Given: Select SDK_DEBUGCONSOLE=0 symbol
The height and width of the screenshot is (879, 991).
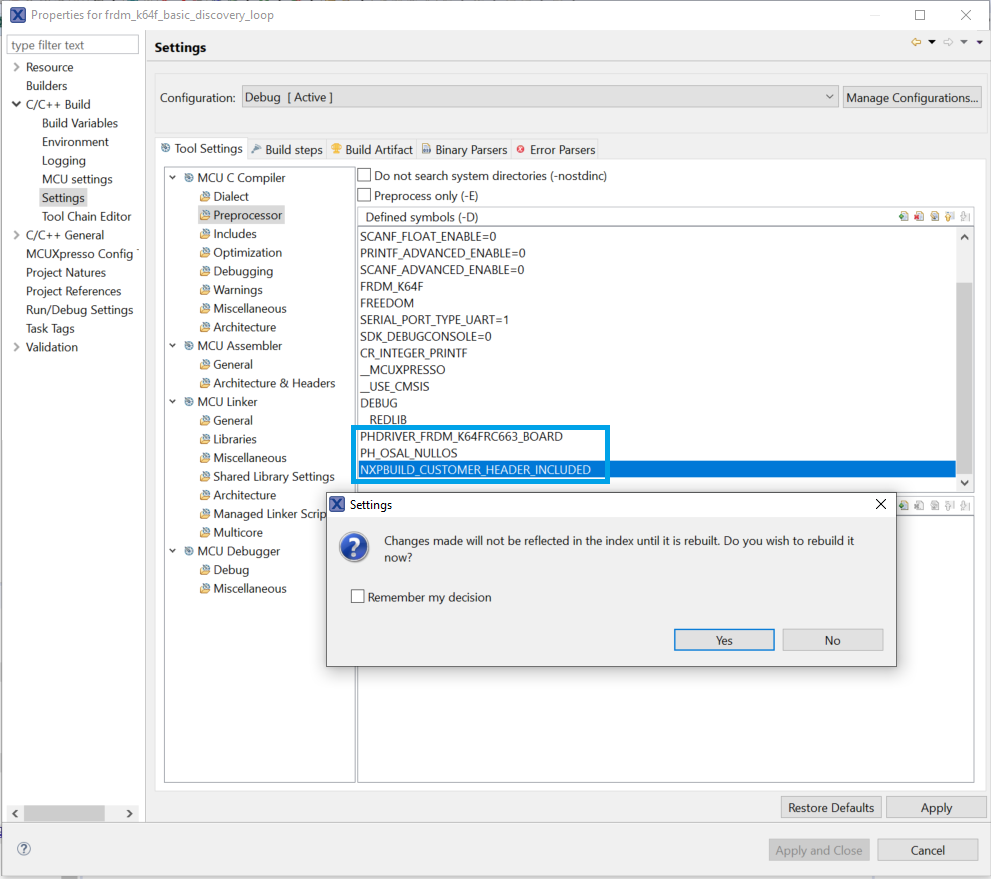Looking at the screenshot, I should (425, 337).
